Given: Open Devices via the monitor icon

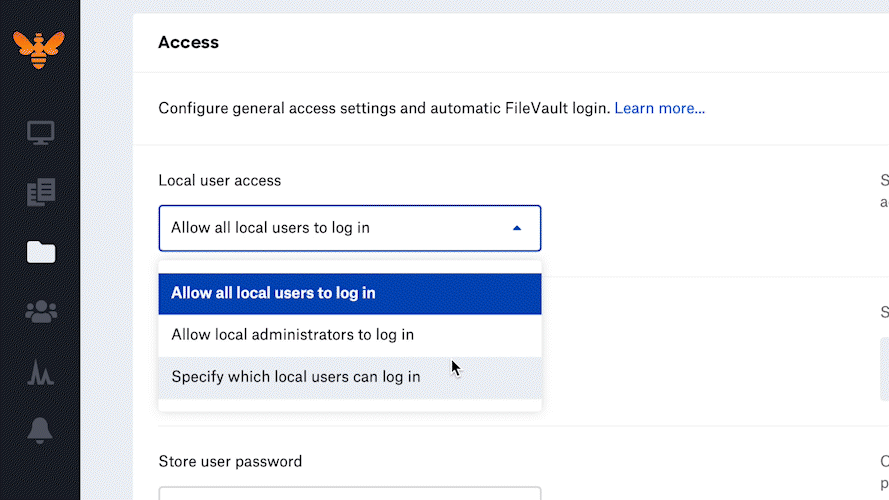Looking at the screenshot, I should point(41,132).
